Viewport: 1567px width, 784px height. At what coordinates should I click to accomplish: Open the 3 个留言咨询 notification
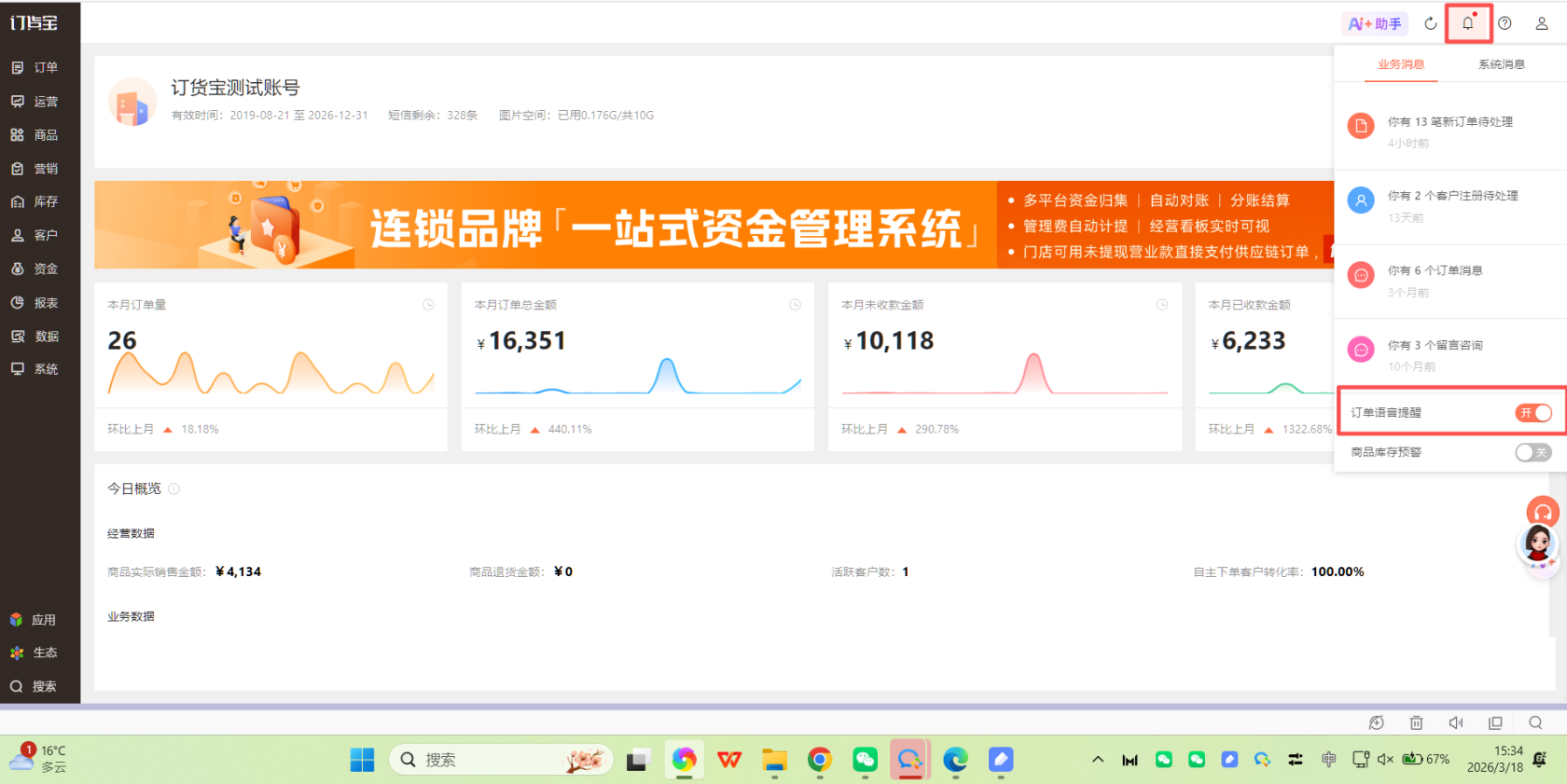(1450, 355)
